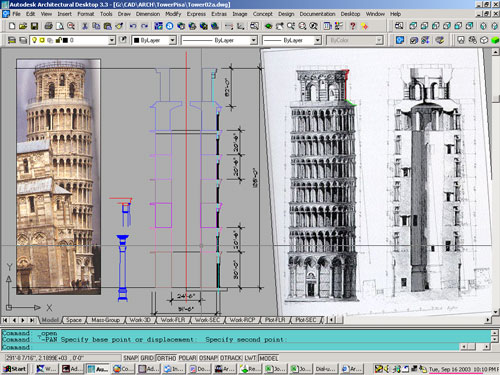Open a drawing file with folder icon
Screen dimensions: 500x375
click(x=23, y=26)
